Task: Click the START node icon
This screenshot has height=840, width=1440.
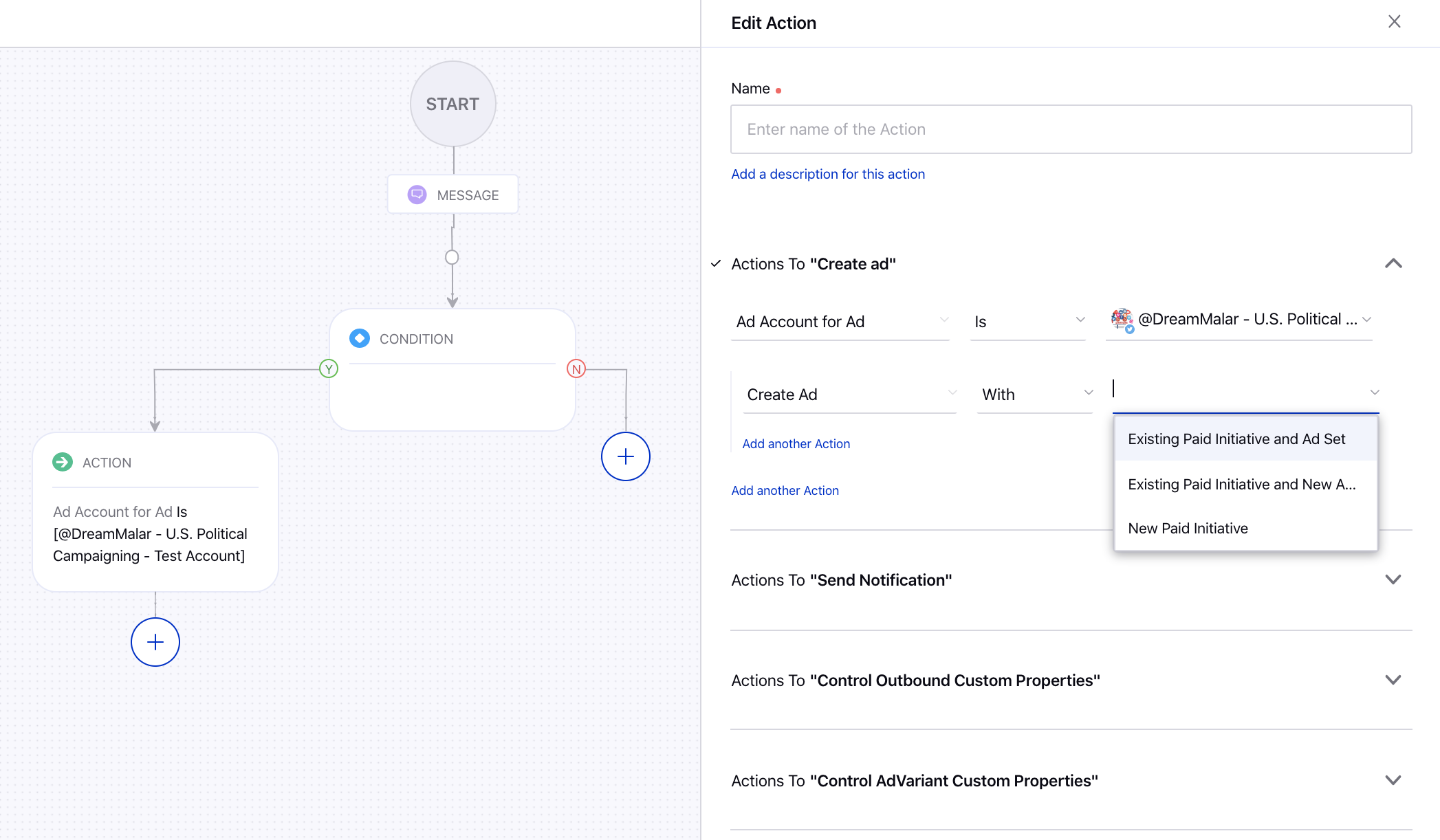Action: (x=451, y=103)
